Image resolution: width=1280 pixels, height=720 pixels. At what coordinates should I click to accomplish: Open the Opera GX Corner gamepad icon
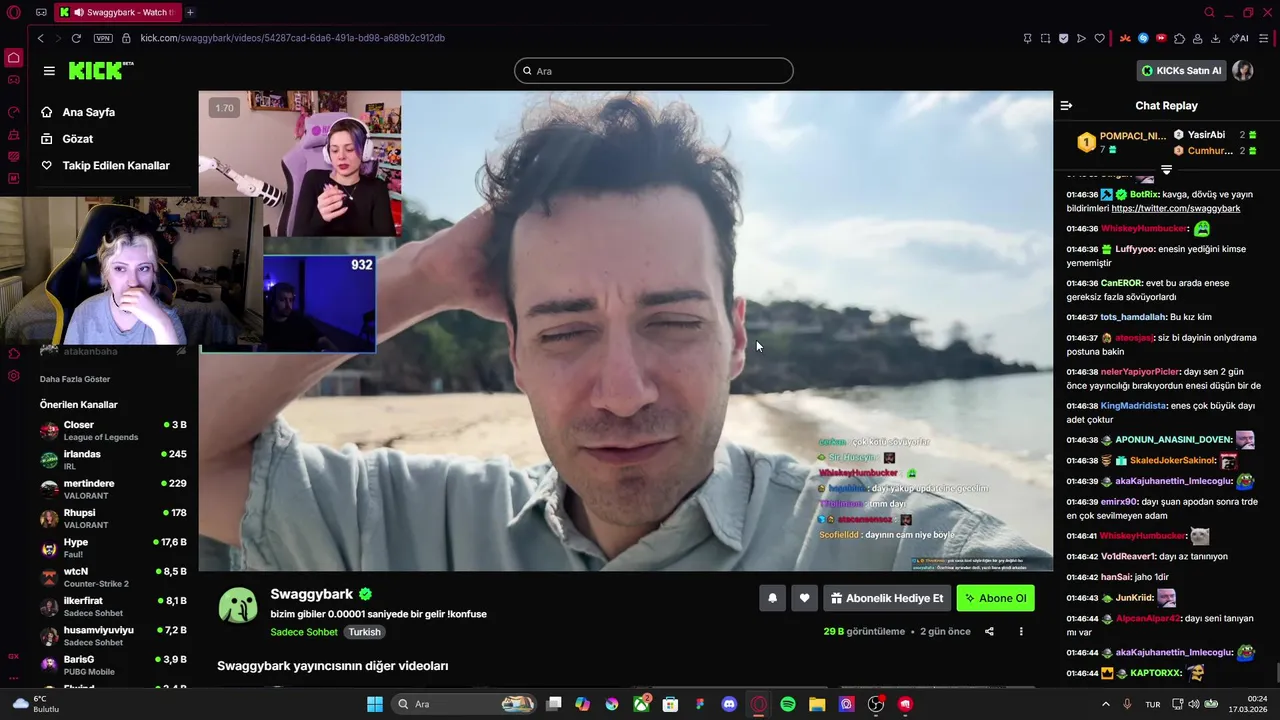pos(41,13)
